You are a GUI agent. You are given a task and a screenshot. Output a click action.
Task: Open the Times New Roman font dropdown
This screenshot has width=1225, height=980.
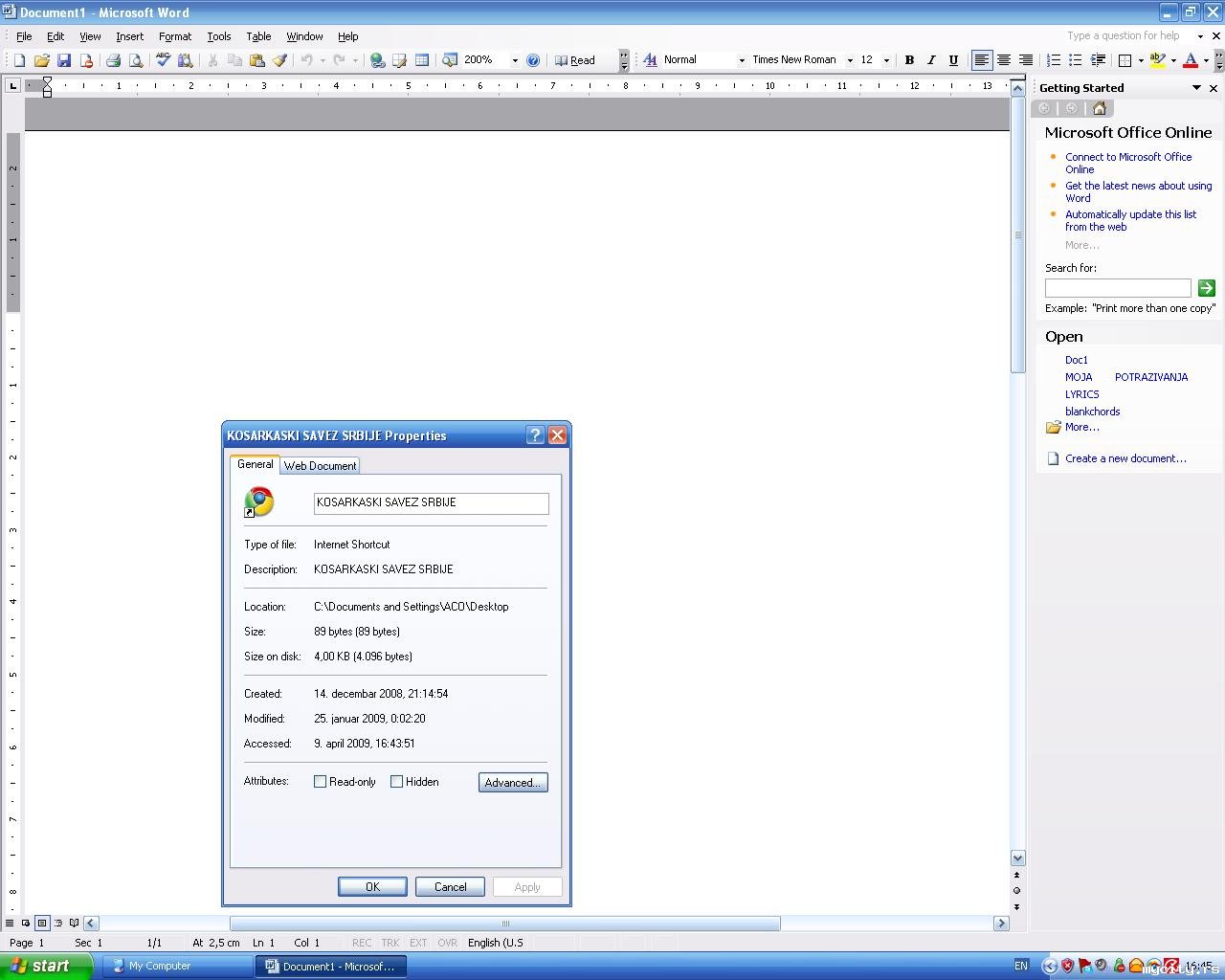coord(850,60)
